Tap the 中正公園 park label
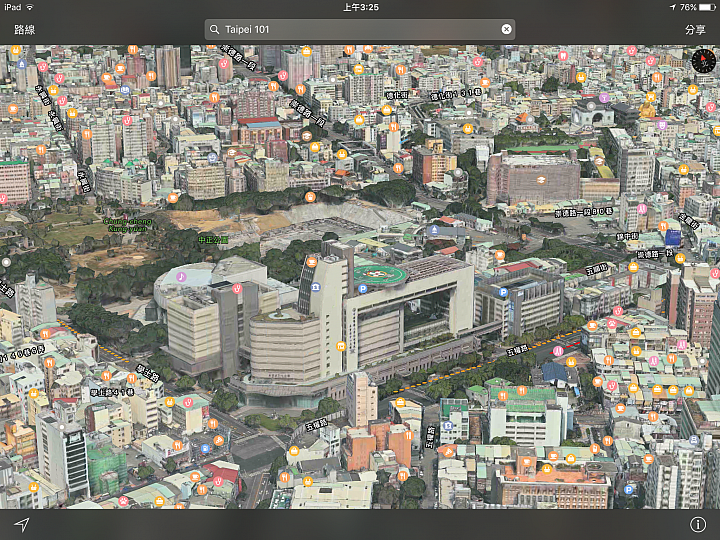 click(x=213, y=240)
